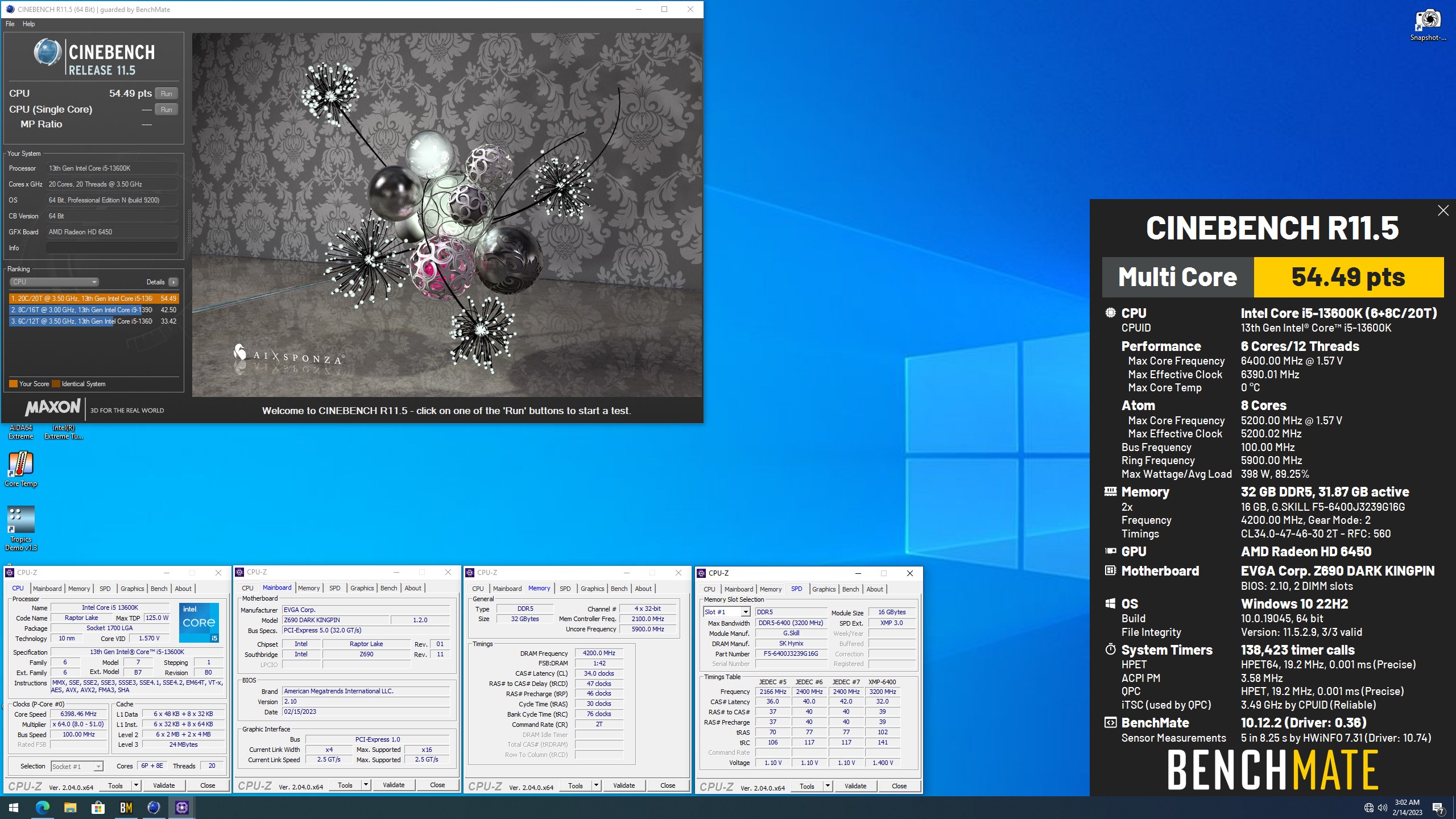The image size is (1456, 819).
Task: Open Intel Extreme Tuning desktop shortcut
Action: pyautogui.click(x=64, y=432)
